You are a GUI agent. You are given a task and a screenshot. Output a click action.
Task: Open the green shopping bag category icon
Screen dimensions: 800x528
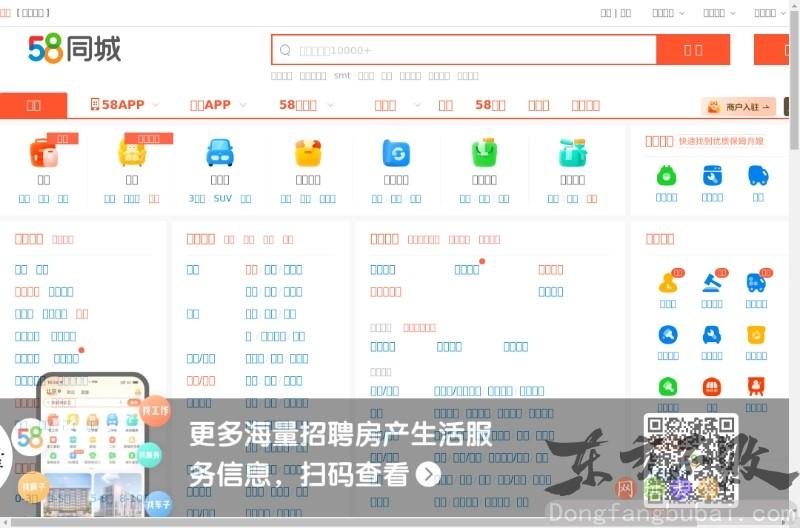[x=484, y=153]
